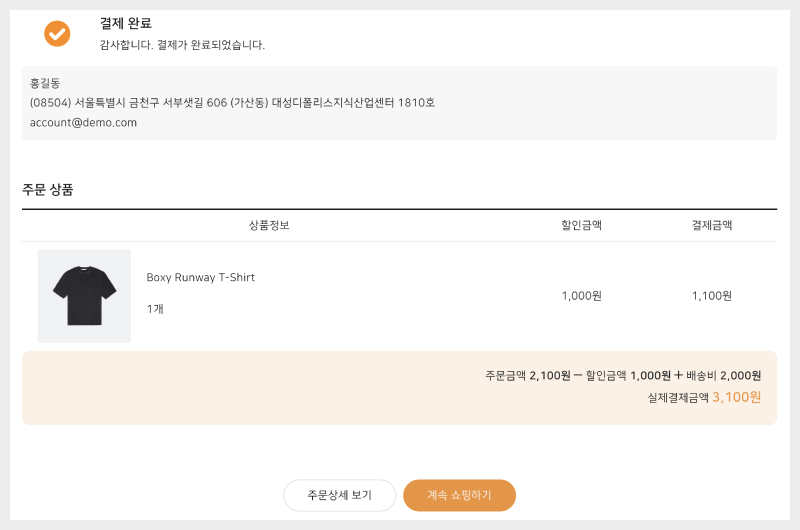This screenshot has width=800, height=530.
Task: Click the 1,000원 discount value in row
Action: pyautogui.click(x=581, y=295)
